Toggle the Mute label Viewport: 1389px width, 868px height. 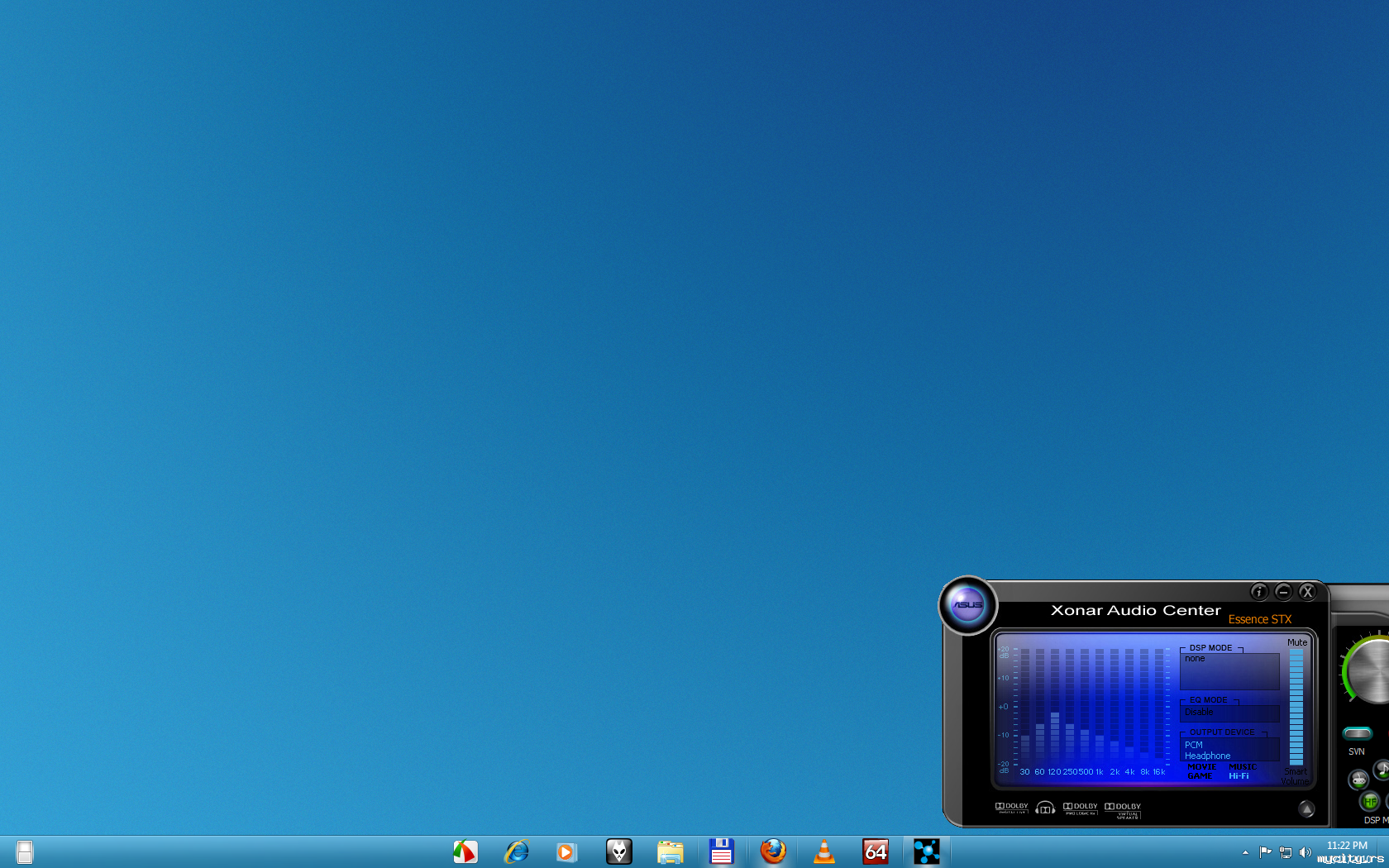point(1297,642)
